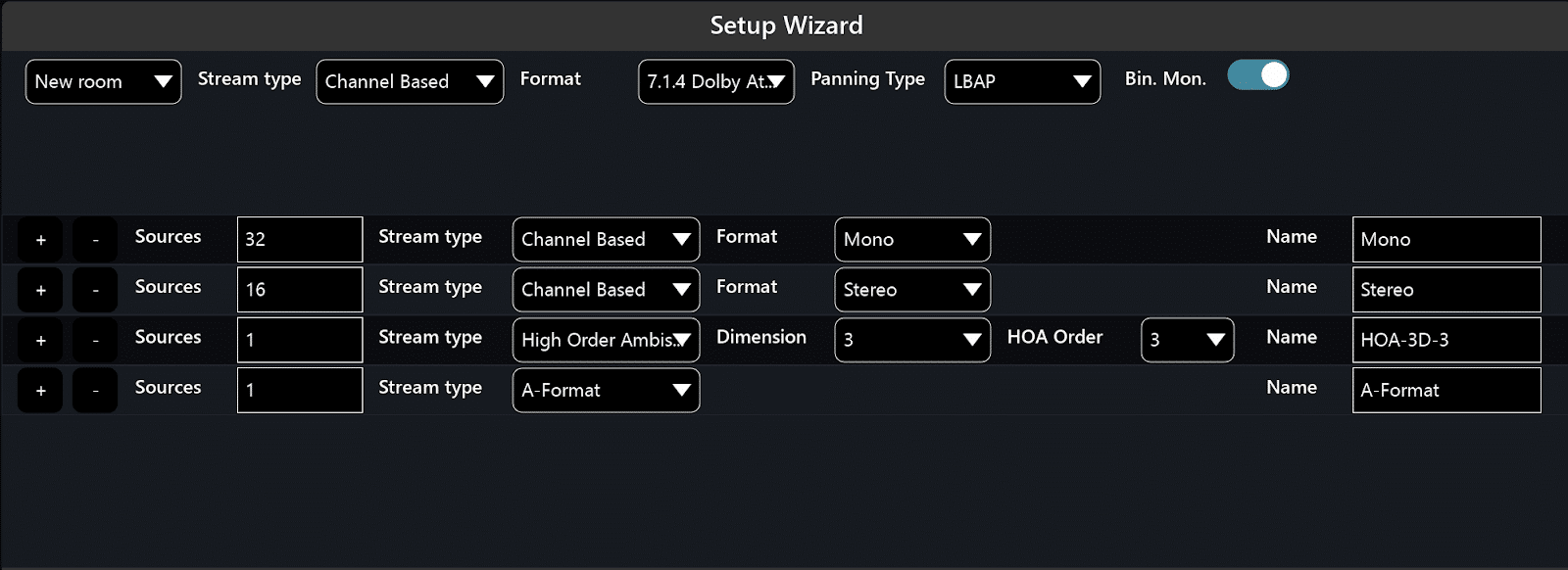Image resolution: width=1568 pixels, height=570 pixels.
Task: Open the A-Format stream type dropdown
Action: 606,390
